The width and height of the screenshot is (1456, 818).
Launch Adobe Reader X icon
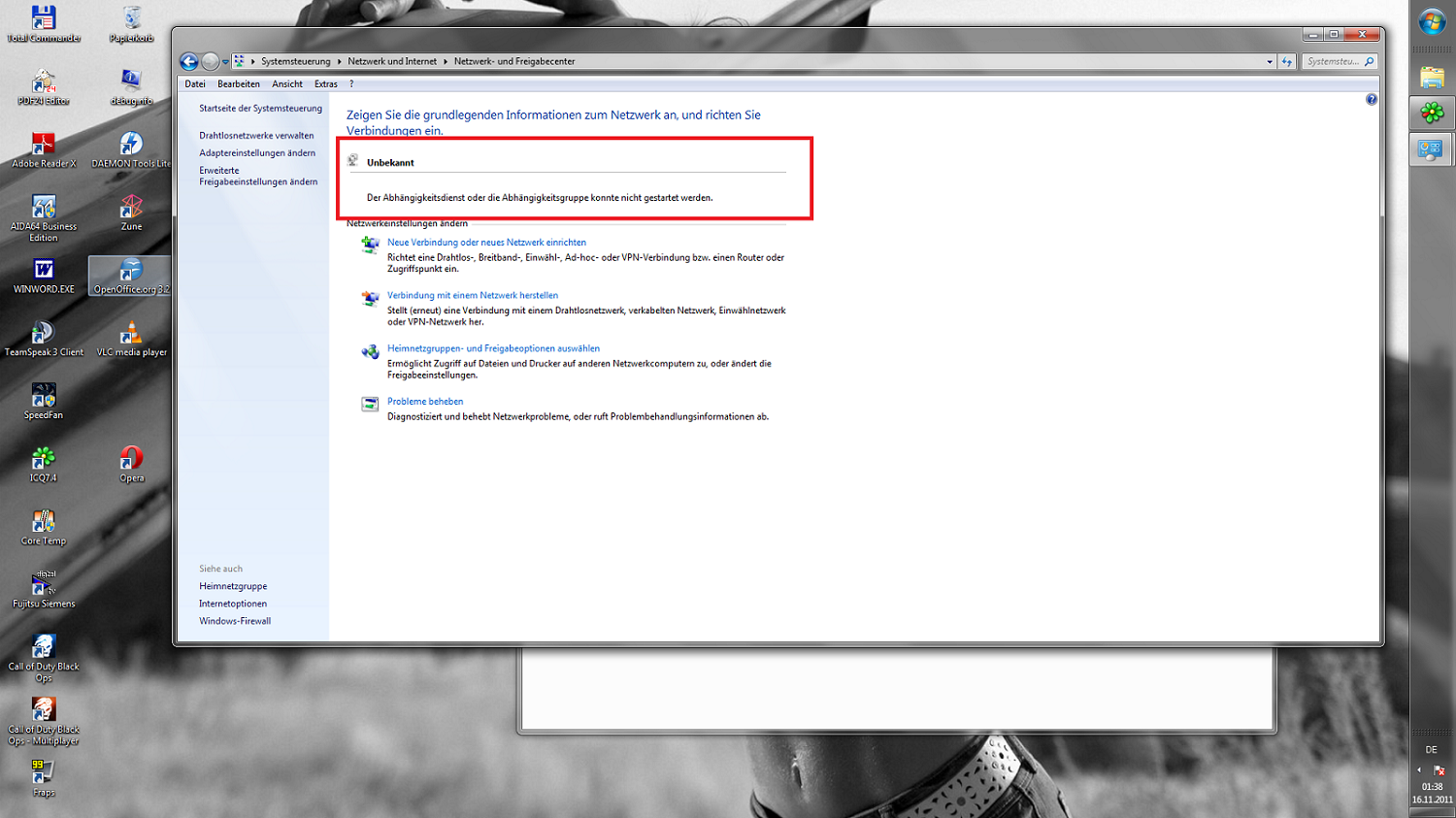[x=44, y=150]
